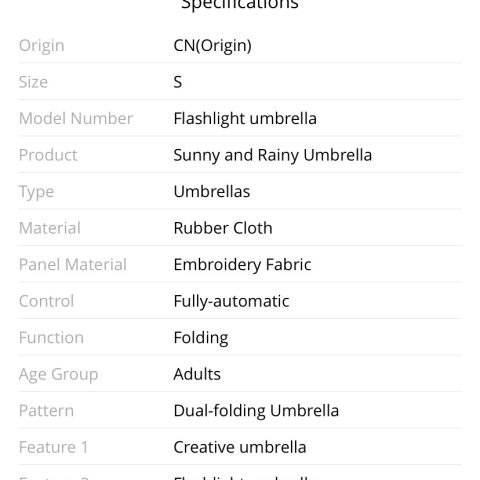Click Sunny and Rainy Umbrella text
The height and width of the screenshot is (480, 480).
pyautogui.click(x=273, y=155)
